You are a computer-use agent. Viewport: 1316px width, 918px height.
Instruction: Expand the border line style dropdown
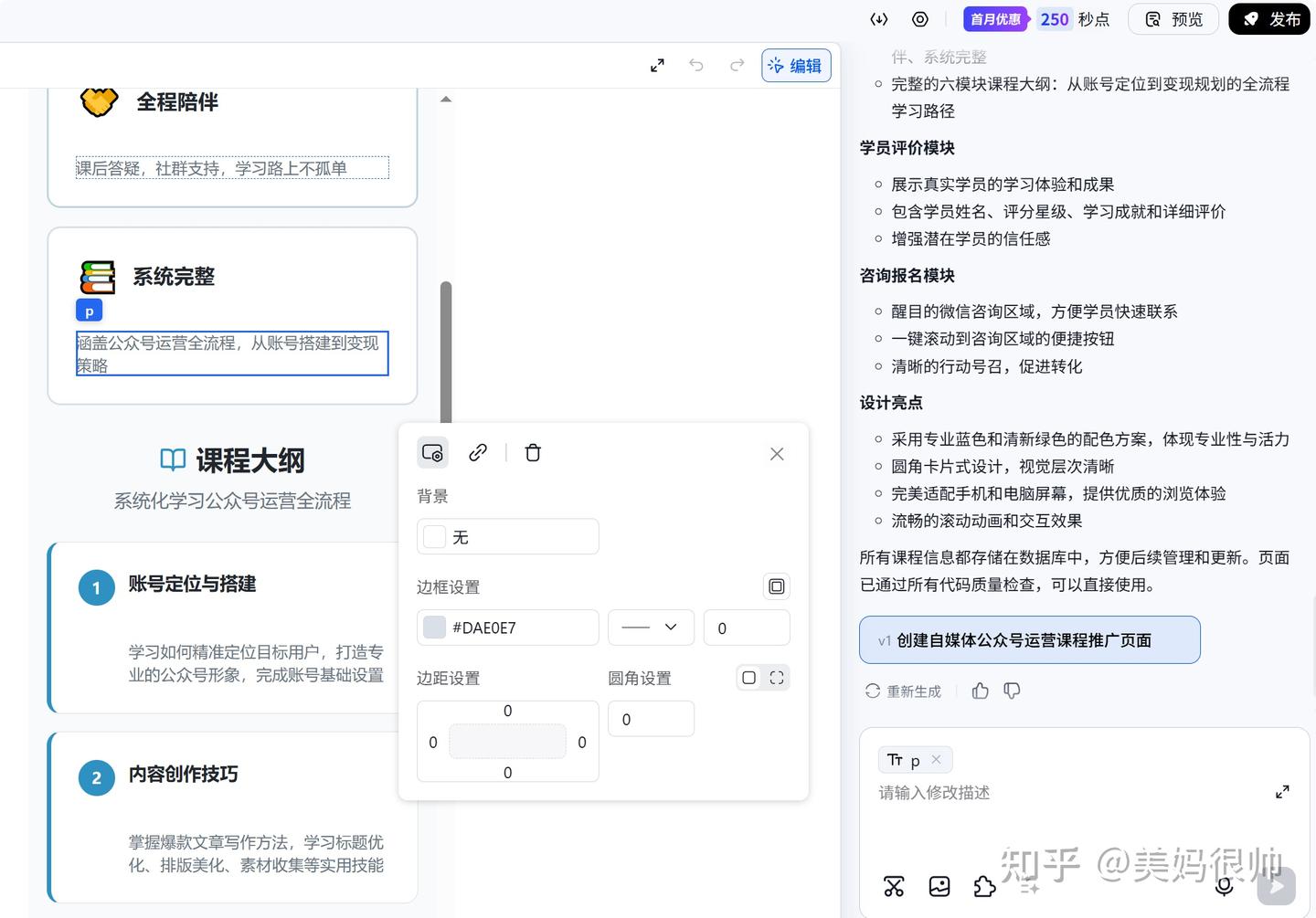click(651, 628)
